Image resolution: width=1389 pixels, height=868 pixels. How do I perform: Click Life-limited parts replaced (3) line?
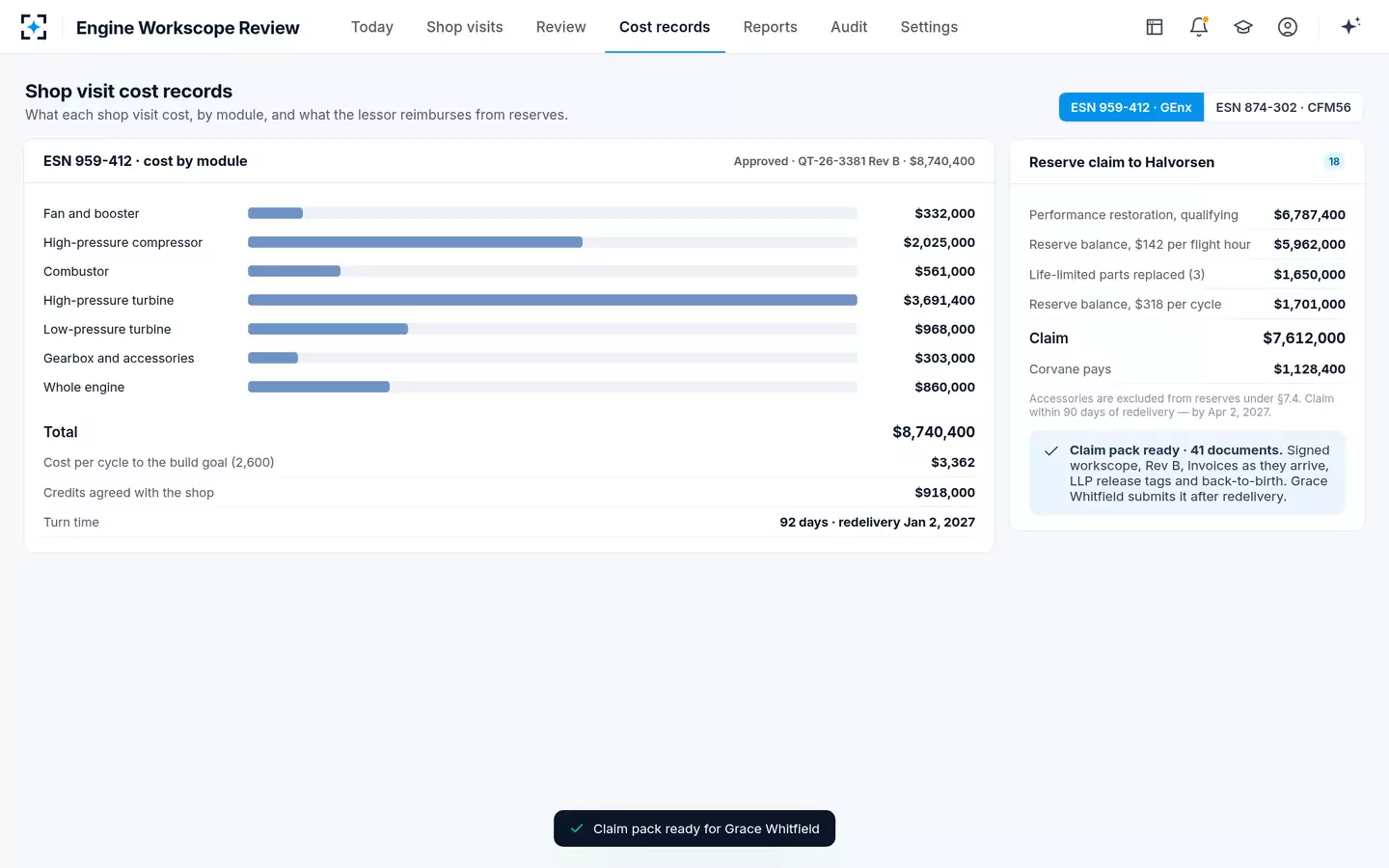pos(1187,275)
